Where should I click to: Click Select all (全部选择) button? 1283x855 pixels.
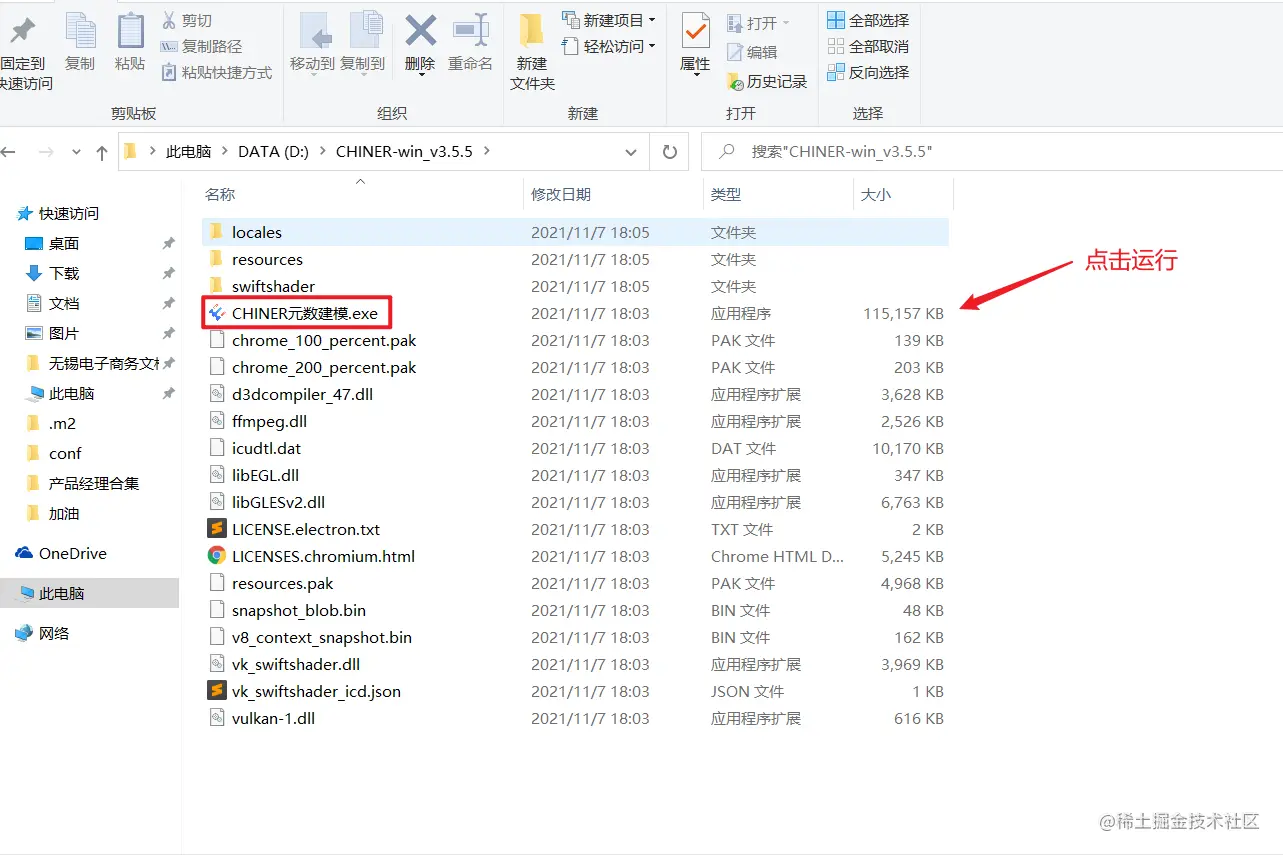click(868, 20)
